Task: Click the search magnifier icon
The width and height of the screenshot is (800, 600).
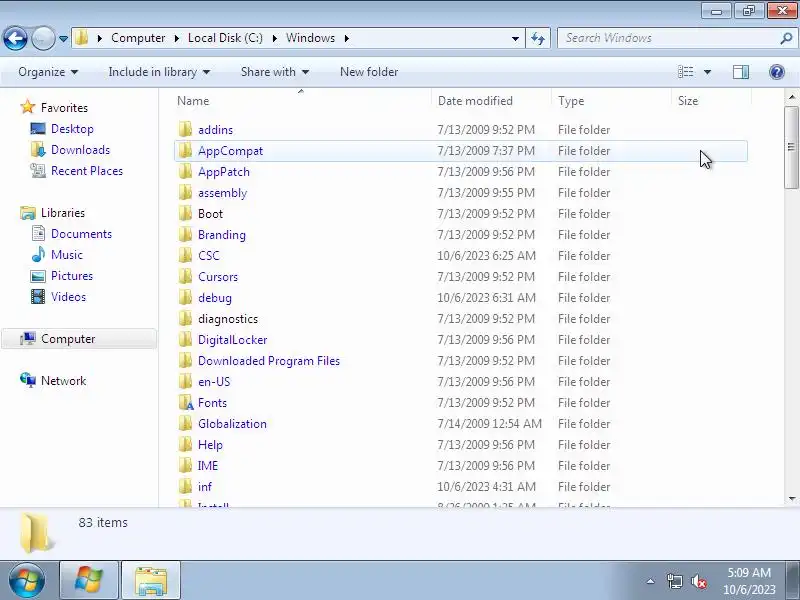Action: tap(786, 38)
